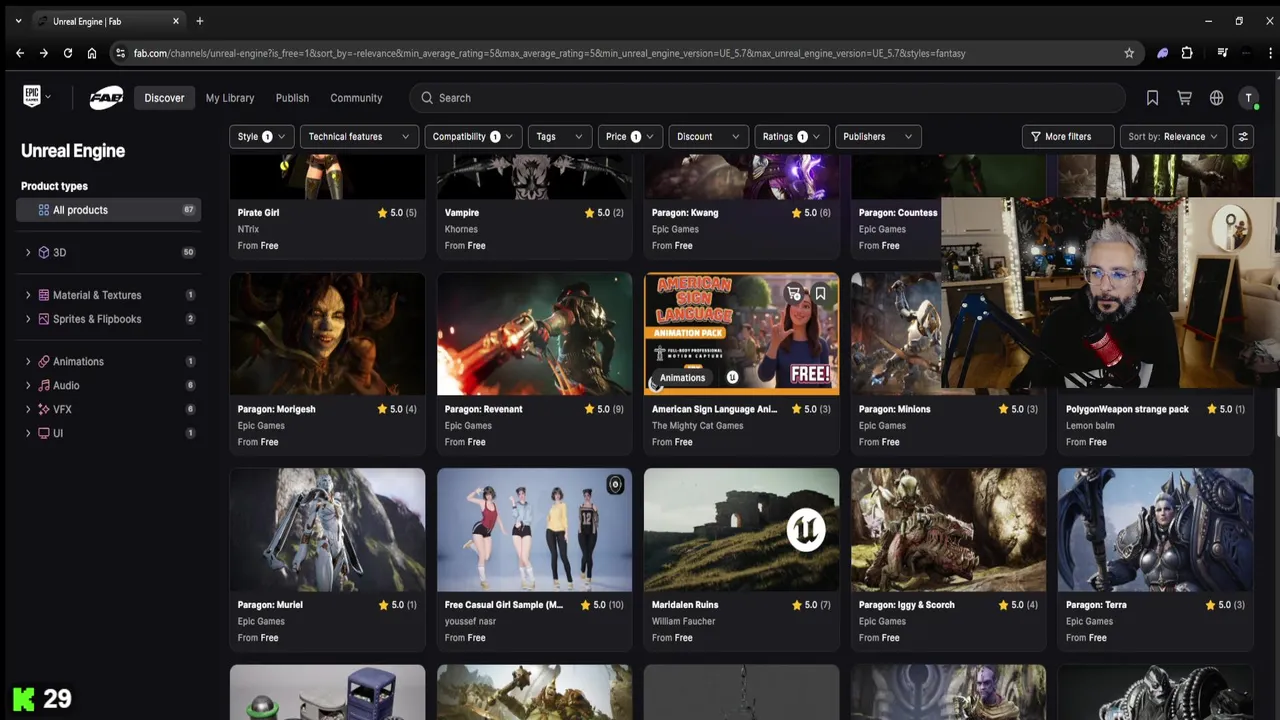Screen dimensions: 1280x720
Task: Open the shopping cart
Action: coord(1184,98)
